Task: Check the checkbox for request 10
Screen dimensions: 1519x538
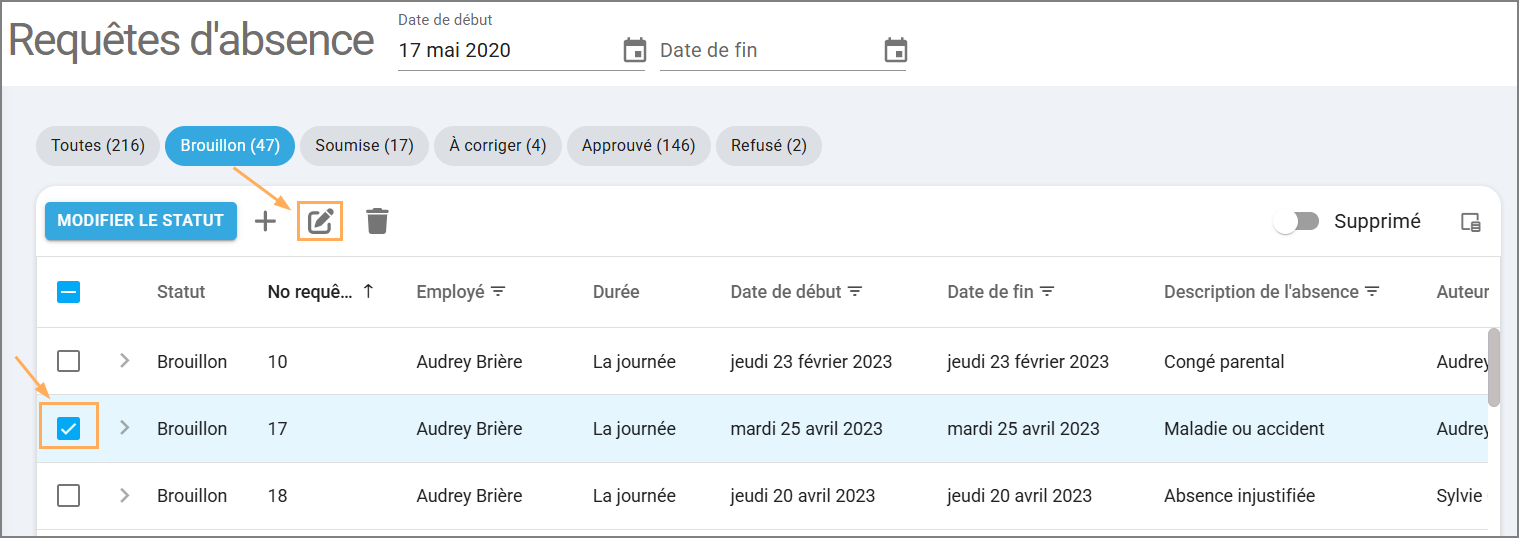Action: click(69, 361)
